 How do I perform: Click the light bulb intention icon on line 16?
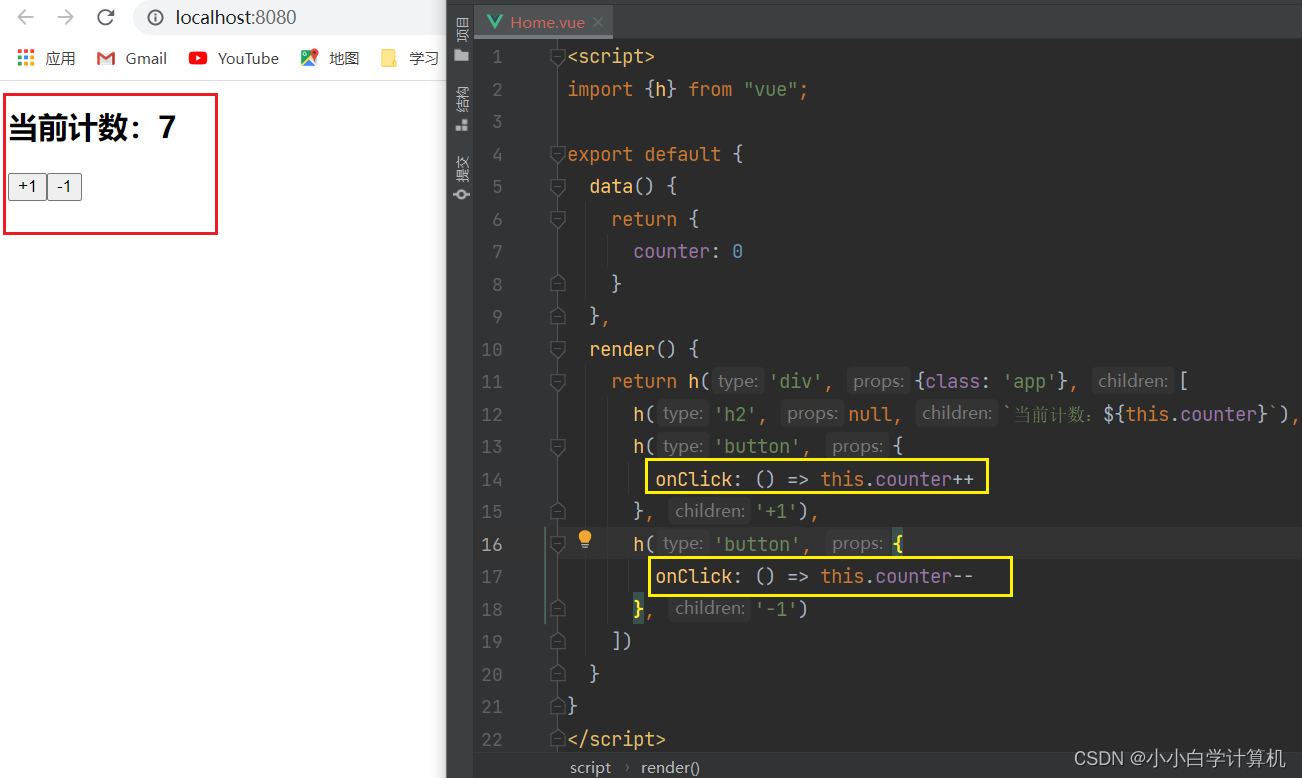585,540
